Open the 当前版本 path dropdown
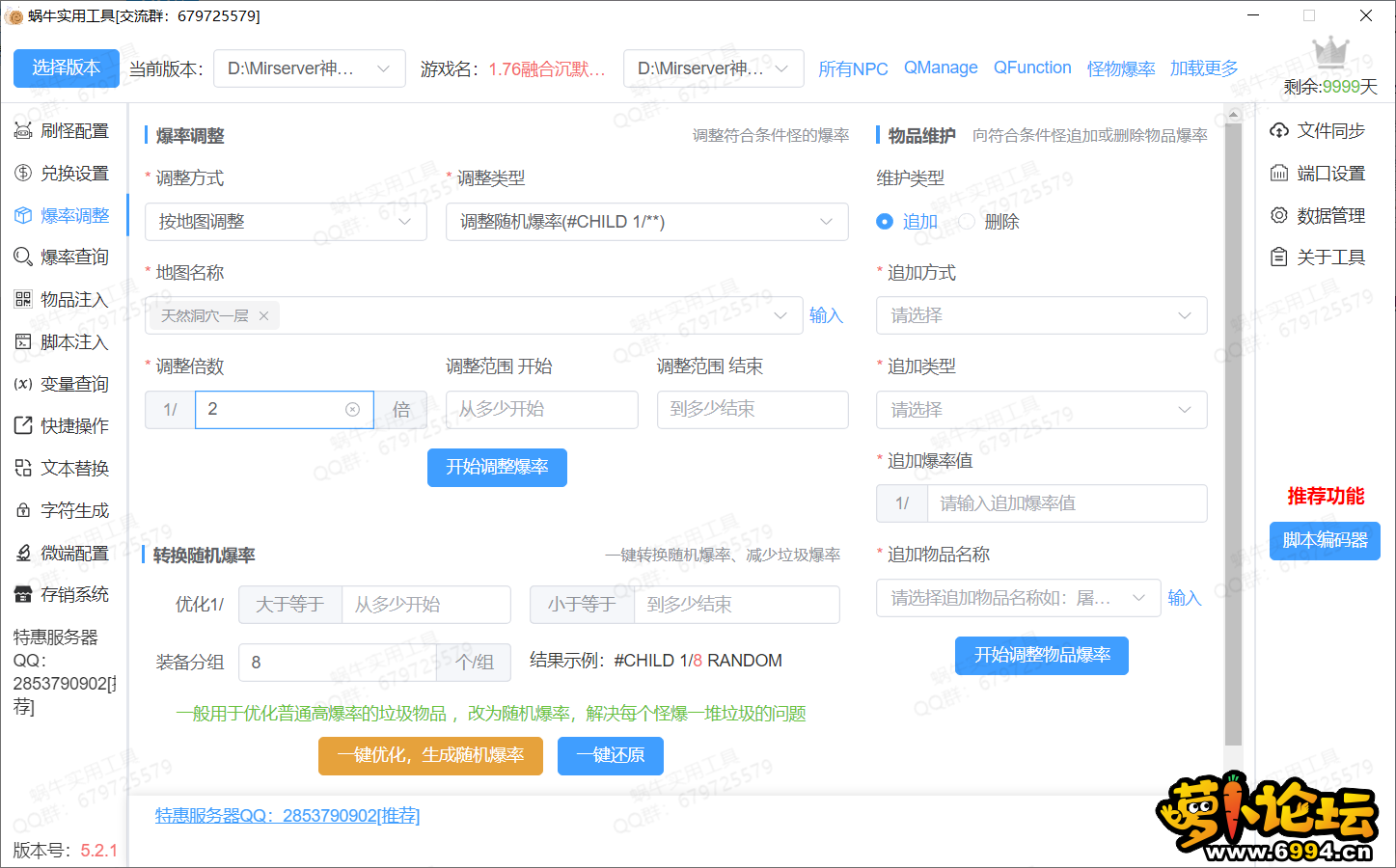The height and width of the screenshot is (868, 1396). [x=310, y=68]
